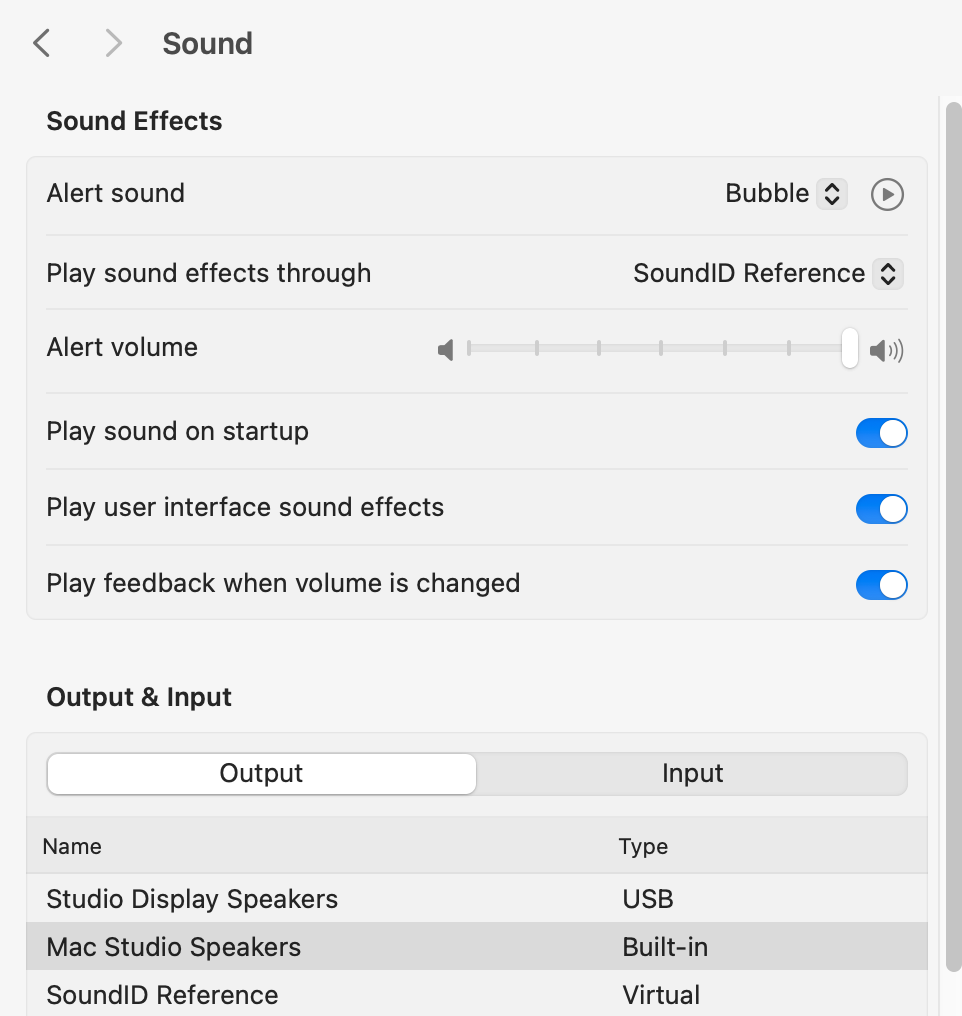Viewport: 962px width, 1016px height.
Task: Switch to the Input tab
Action: (x=692, y=774)
